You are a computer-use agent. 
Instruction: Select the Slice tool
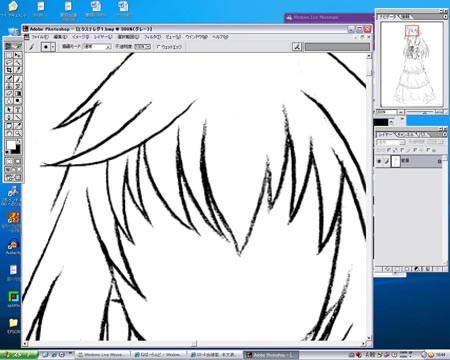[18, 70]
